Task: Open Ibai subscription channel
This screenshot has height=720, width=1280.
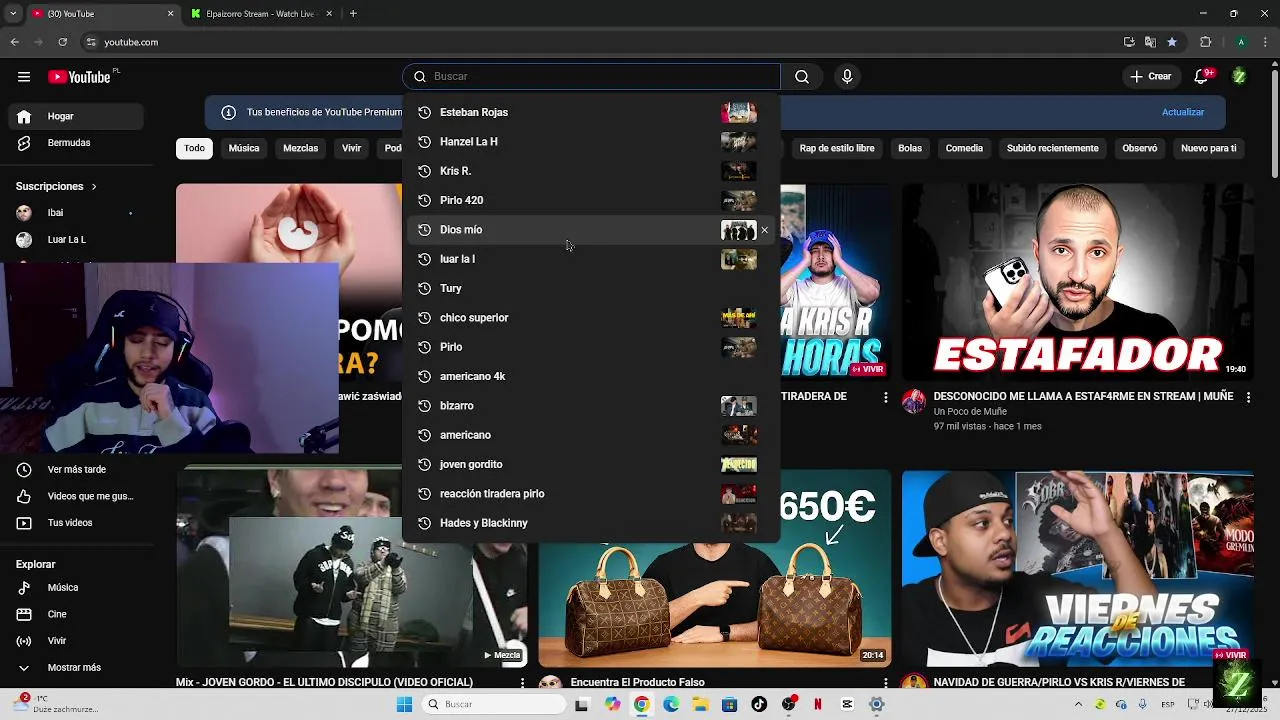Action: [x=76, y=213]
